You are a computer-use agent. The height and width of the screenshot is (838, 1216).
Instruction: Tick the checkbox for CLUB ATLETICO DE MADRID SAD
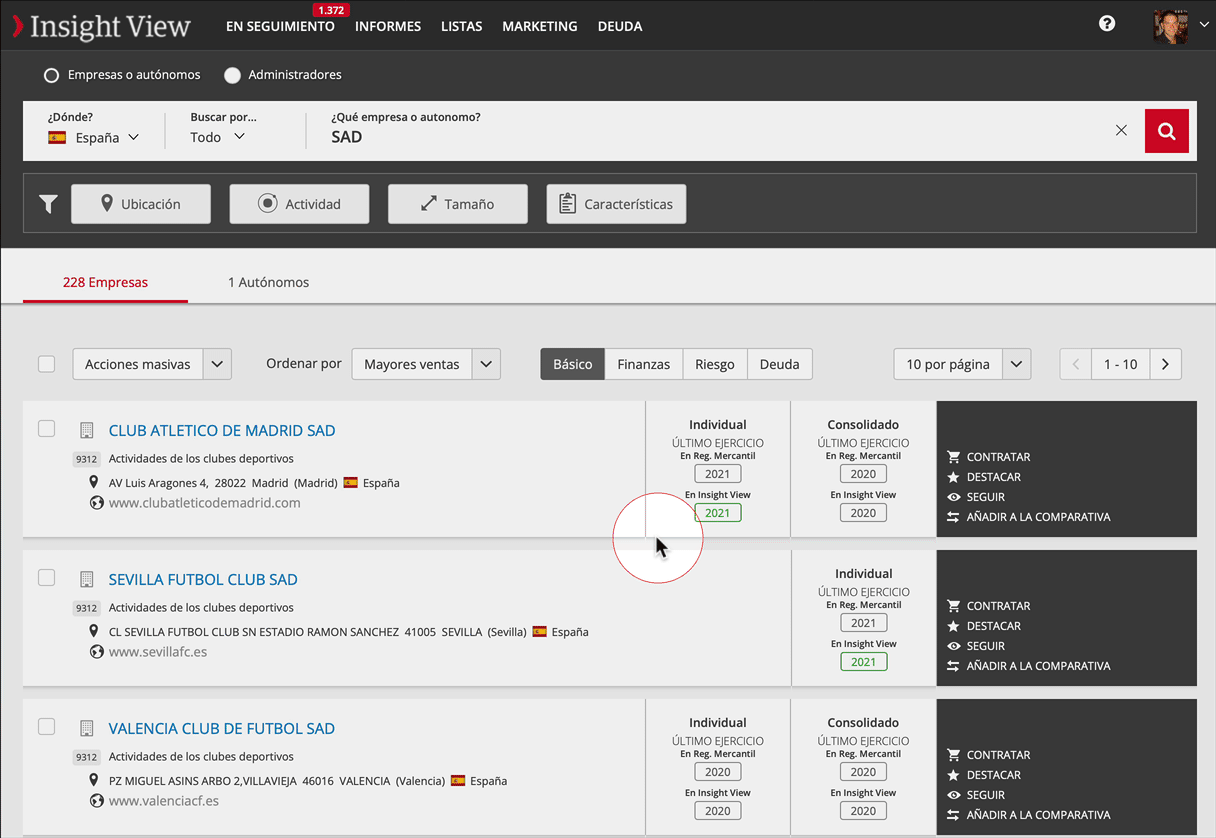click(x=46, y=429)
